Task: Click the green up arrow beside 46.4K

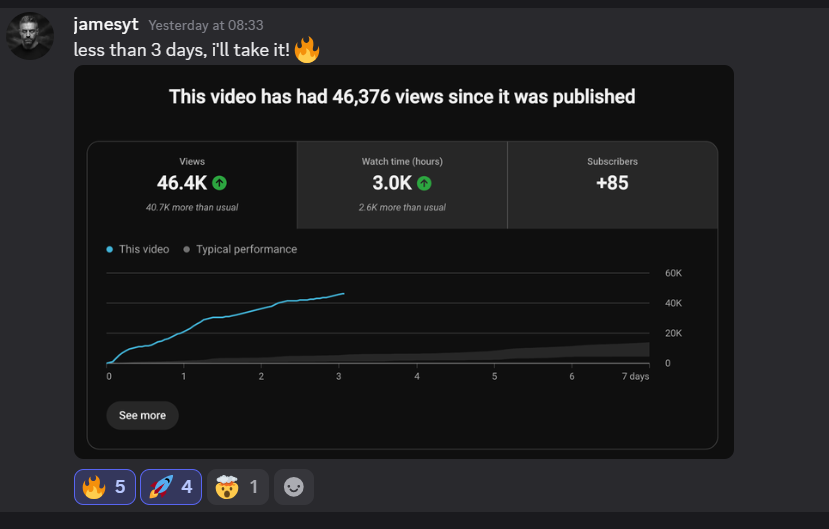Action: coord(219,183)
